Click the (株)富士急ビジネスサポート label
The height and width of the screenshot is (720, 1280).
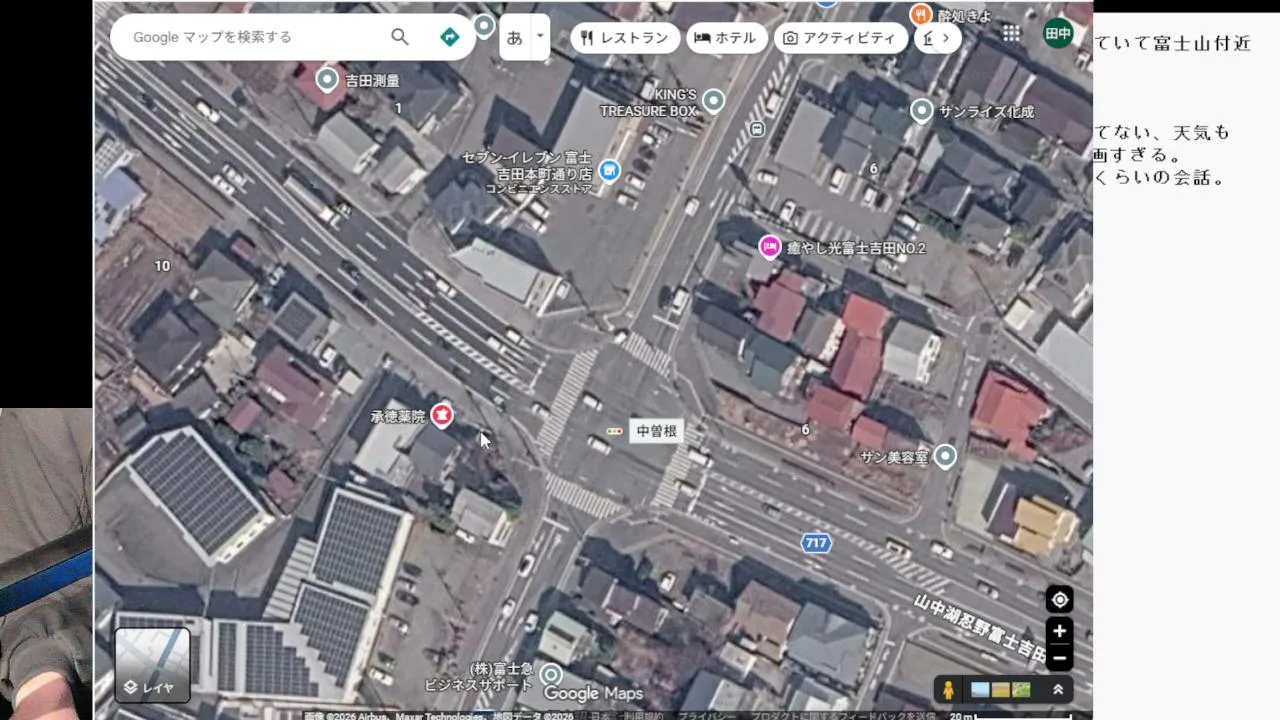(x=479, y=677)
